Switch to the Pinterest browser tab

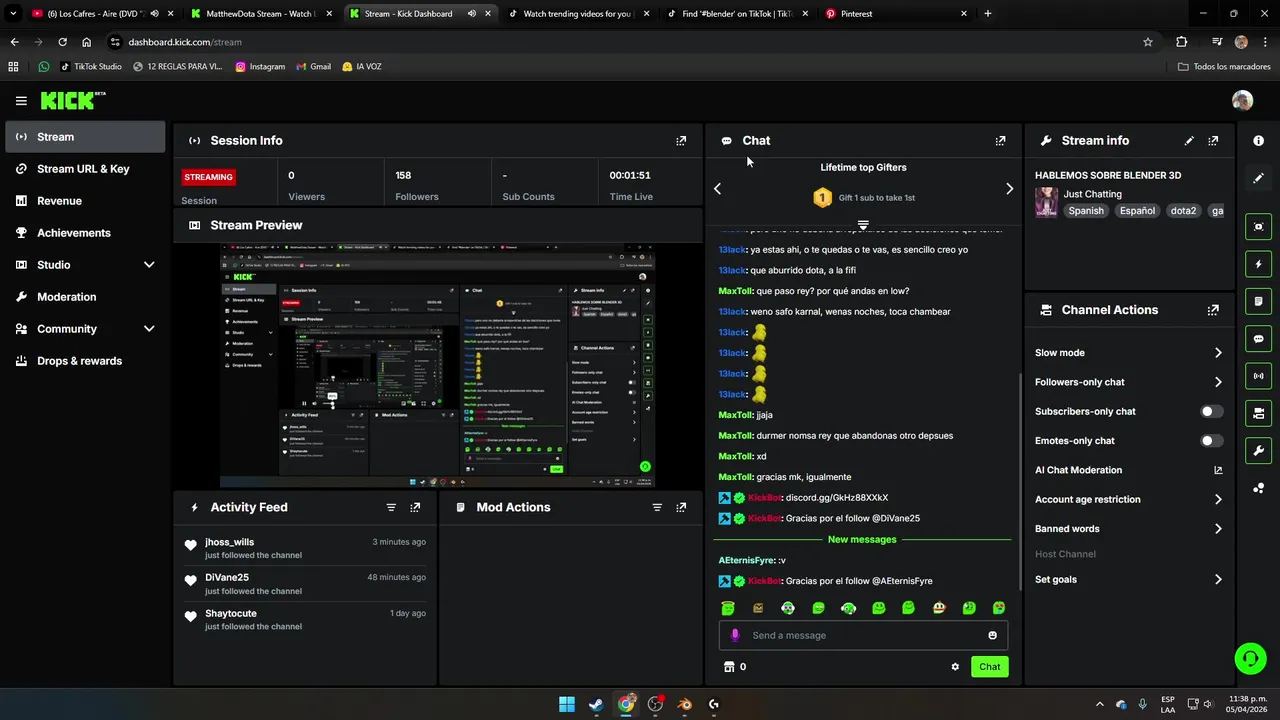coord(897,14)
